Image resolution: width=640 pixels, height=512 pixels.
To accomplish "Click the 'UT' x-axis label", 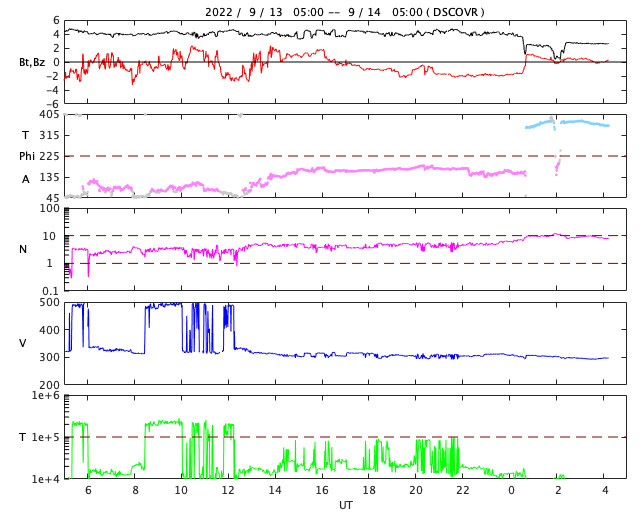I will click(x=345, y=505).
